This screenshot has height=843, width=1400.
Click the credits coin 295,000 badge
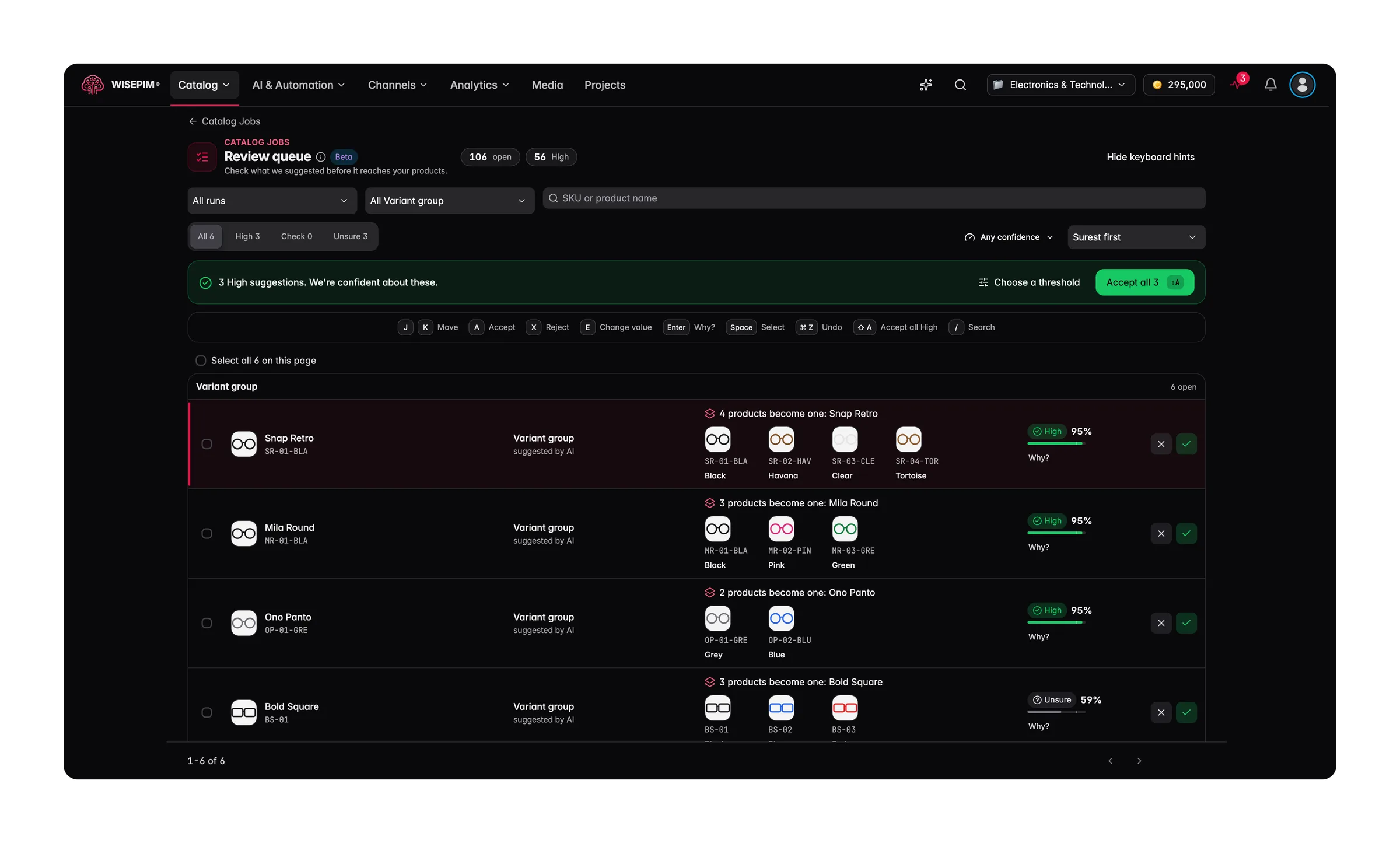[x=1179, y=85]
